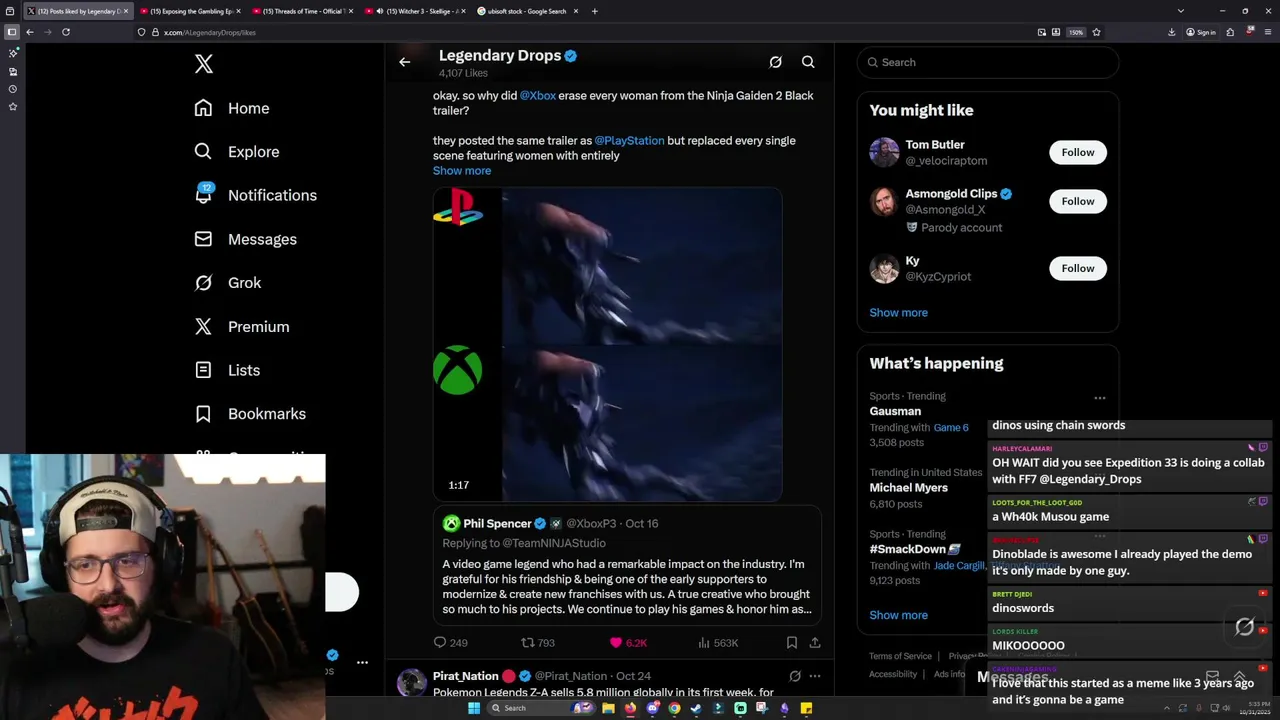Follow Asmongold Clips
This screenshot has height=720, width=1280.
1078,201
